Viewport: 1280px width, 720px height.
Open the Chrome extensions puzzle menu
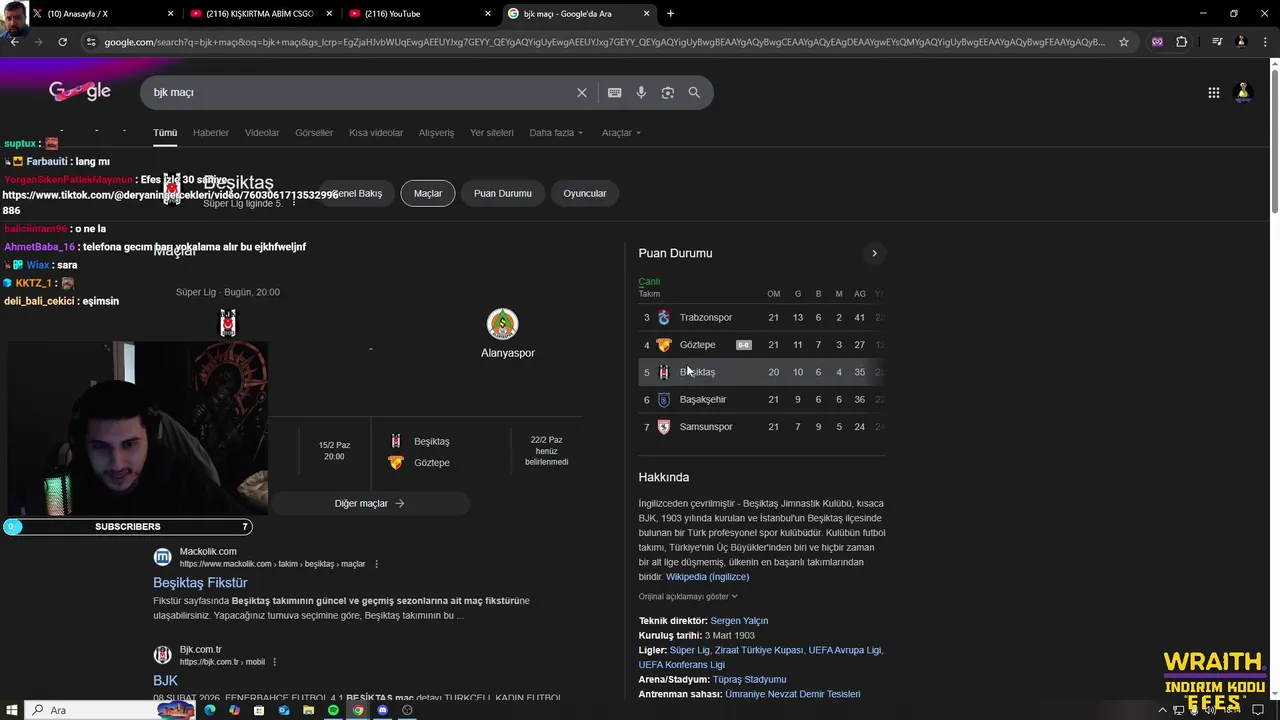click(1182, 42)
